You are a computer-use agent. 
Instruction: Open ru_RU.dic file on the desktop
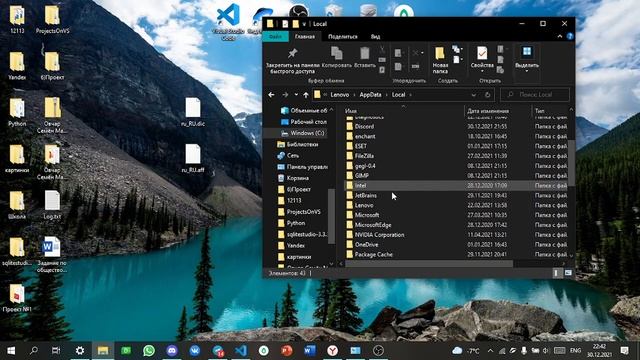193,112
